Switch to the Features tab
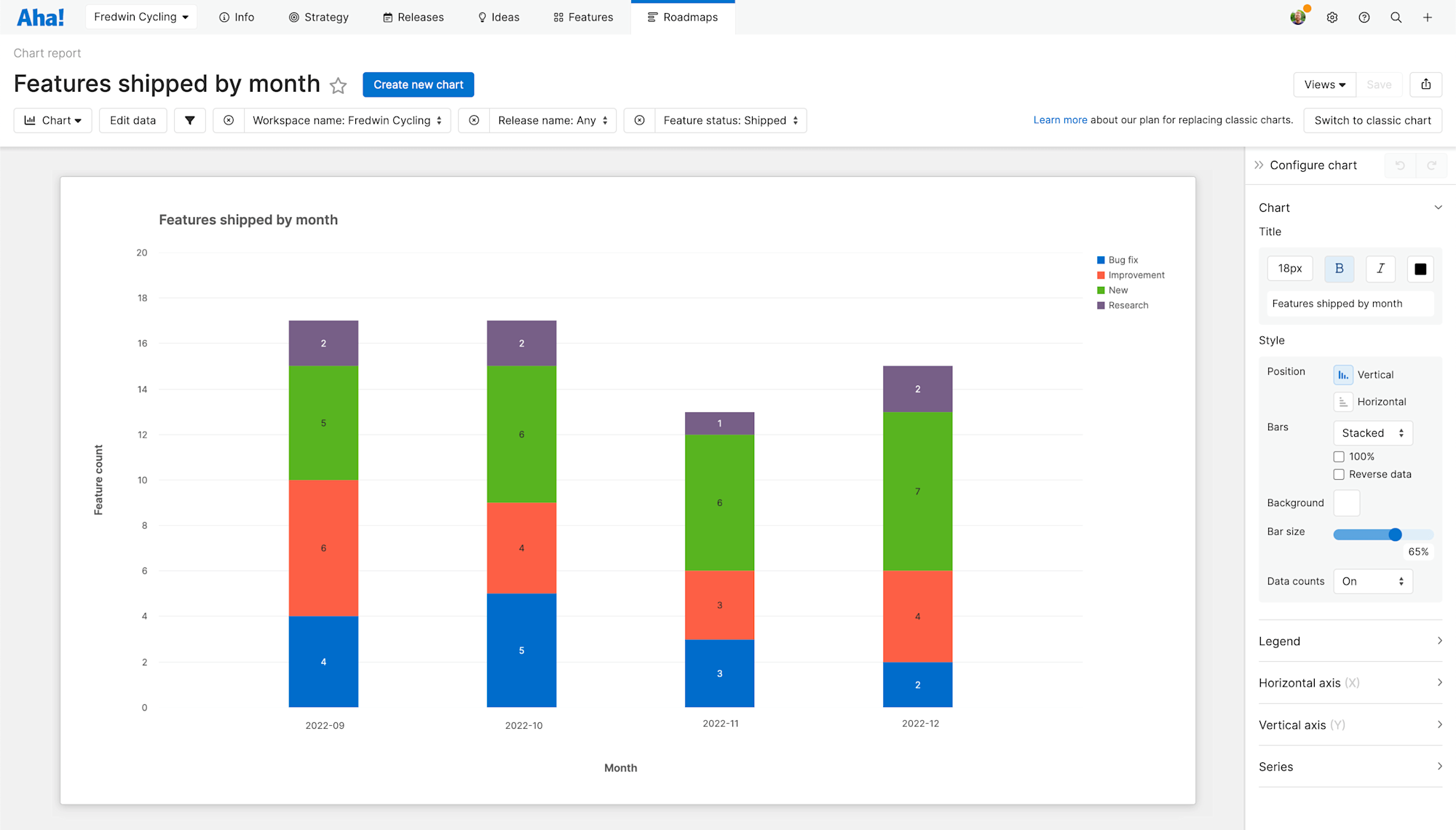Screen dimensions: 1456x830 coord(582,17)
